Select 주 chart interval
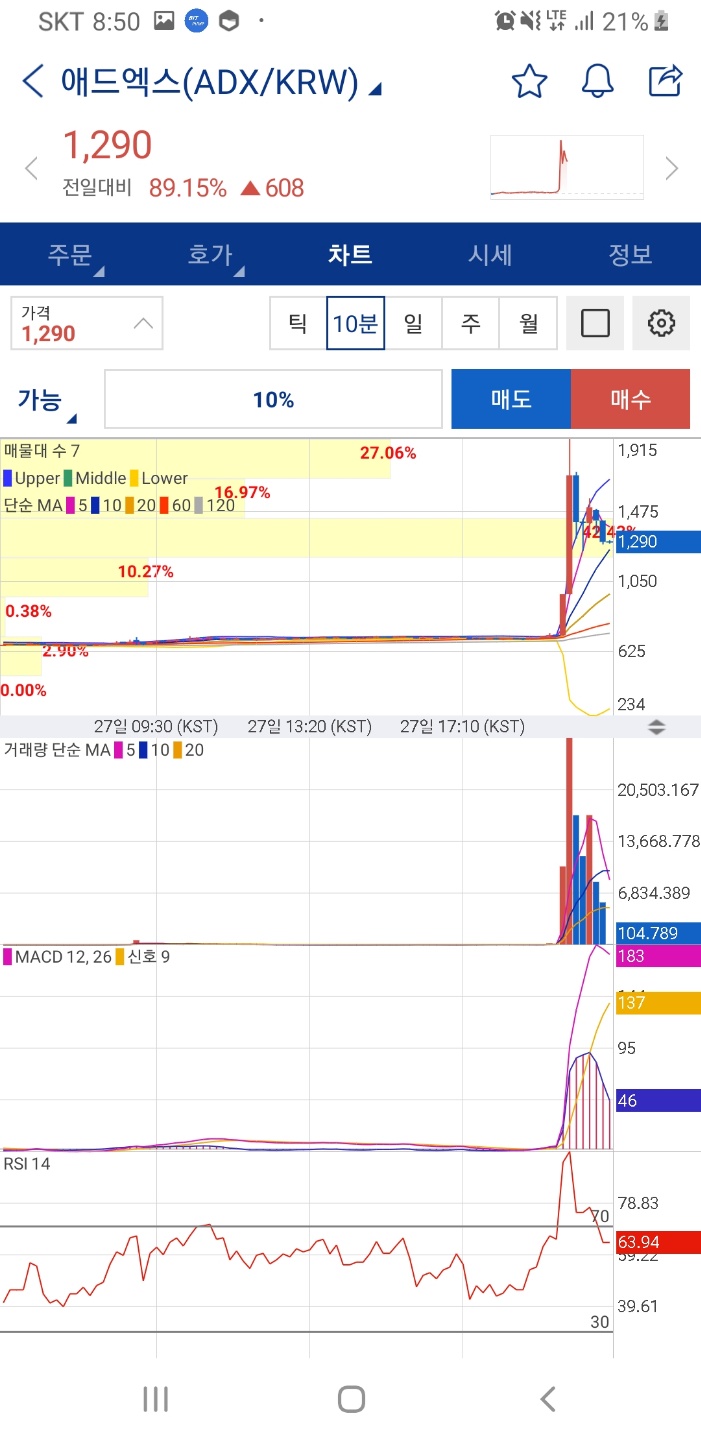 point(470,323)
